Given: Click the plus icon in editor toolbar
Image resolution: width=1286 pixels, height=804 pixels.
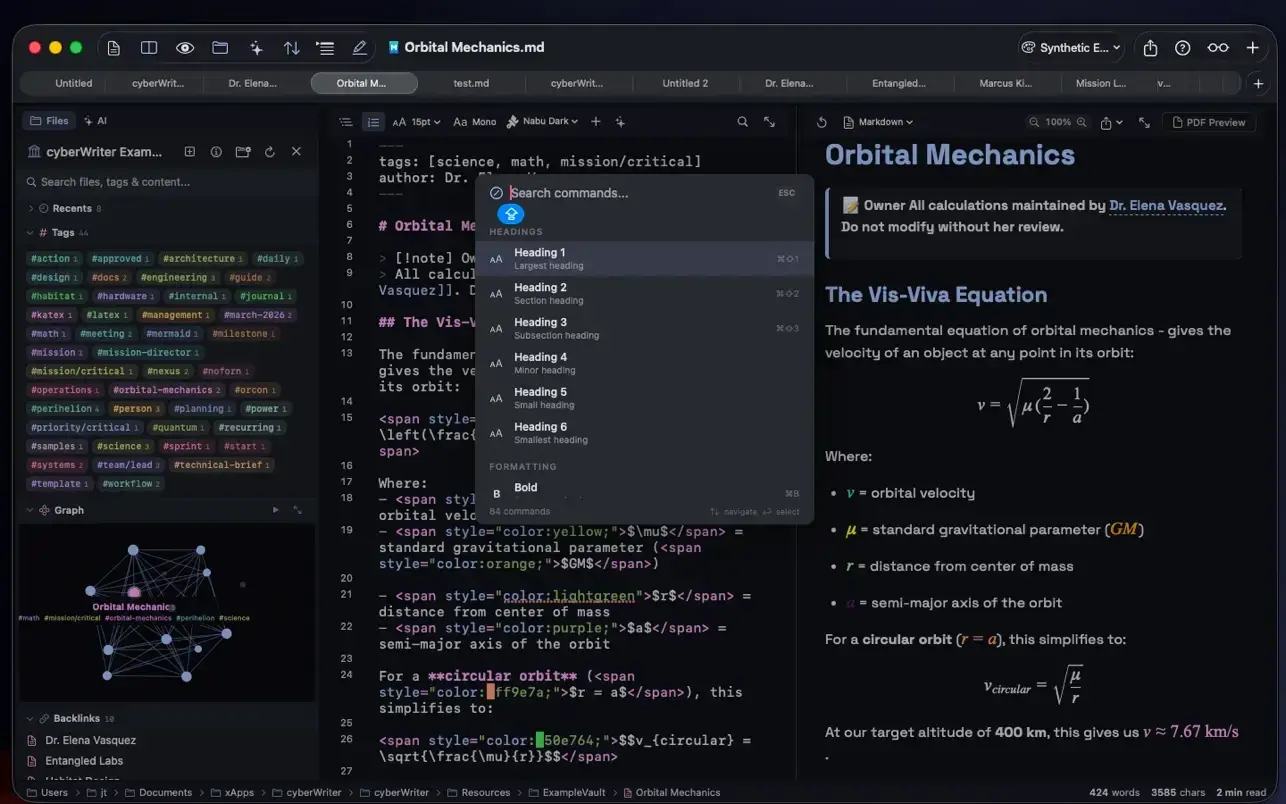Looking at the screenshot, I should [596, 122].
